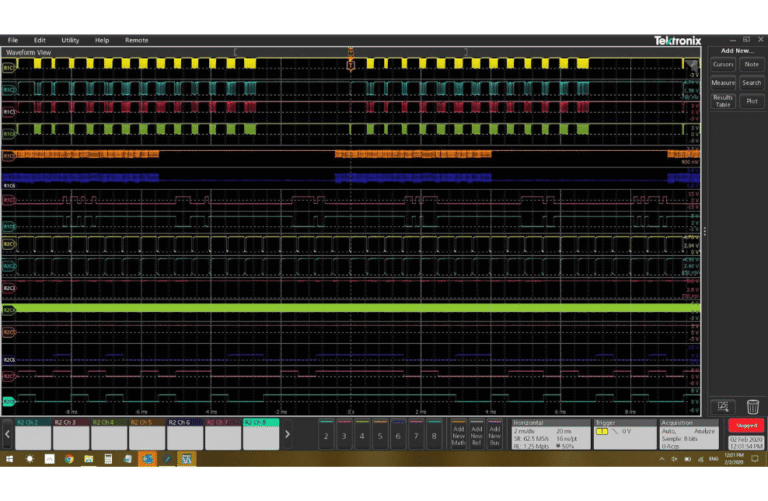The image size is (768, 501).
Task: Click Add New Math button
Action: tap(458, 434)
